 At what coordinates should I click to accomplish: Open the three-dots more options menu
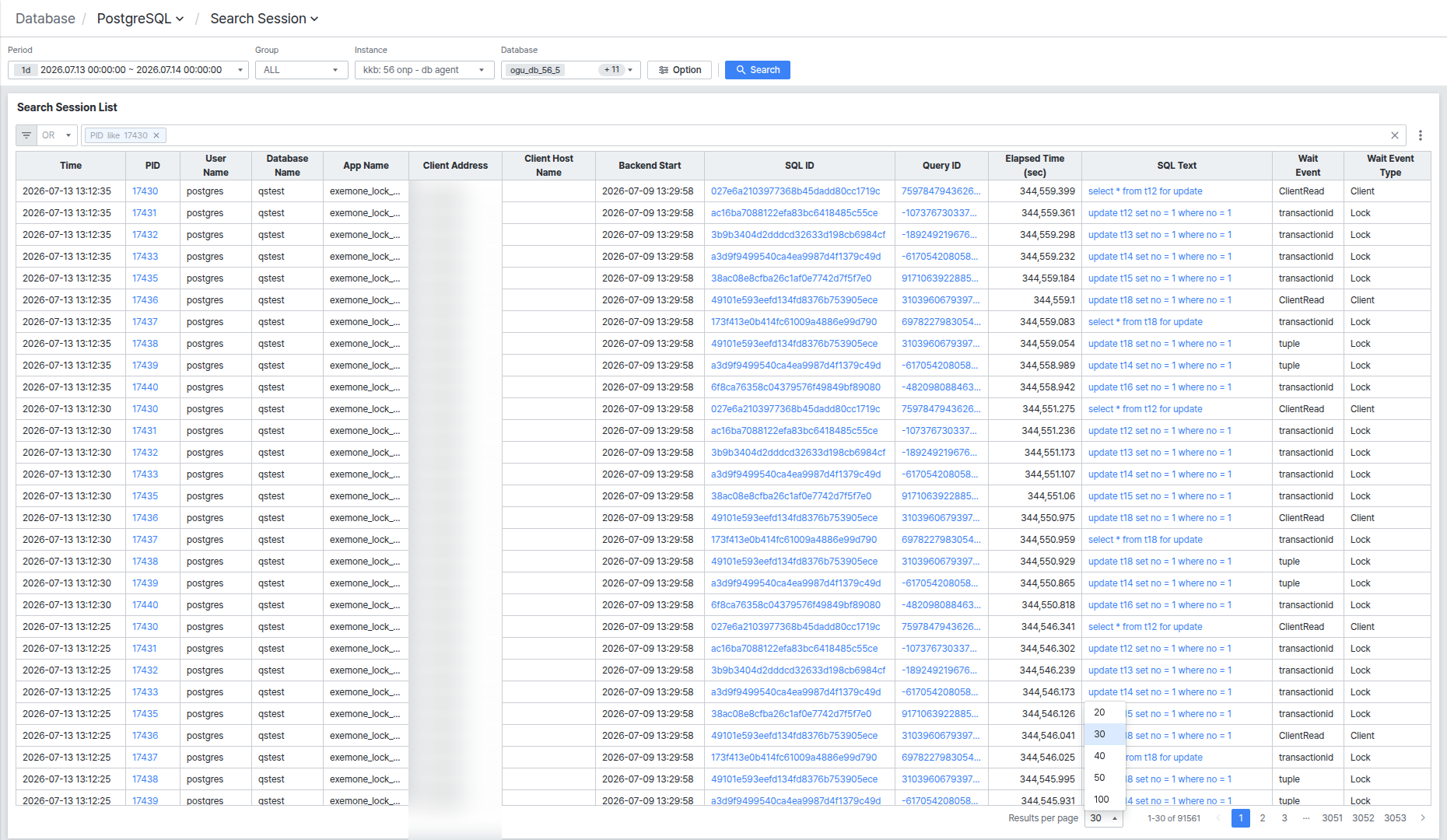pyautogui.click(x=1421, y=135)
